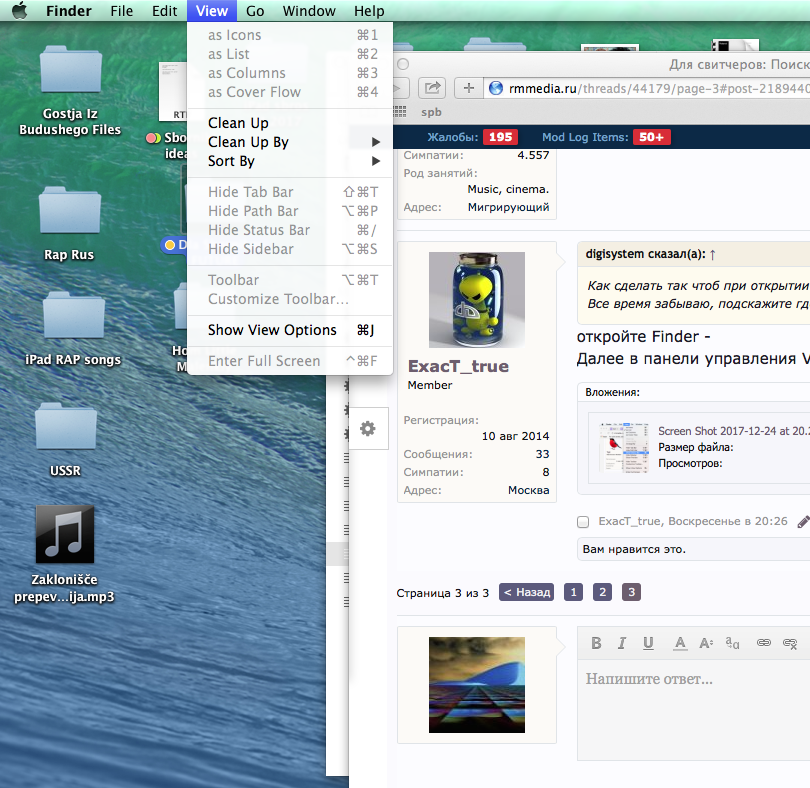
Task: Expand the Clean Up By submenu
Action: tap(290, 142)
